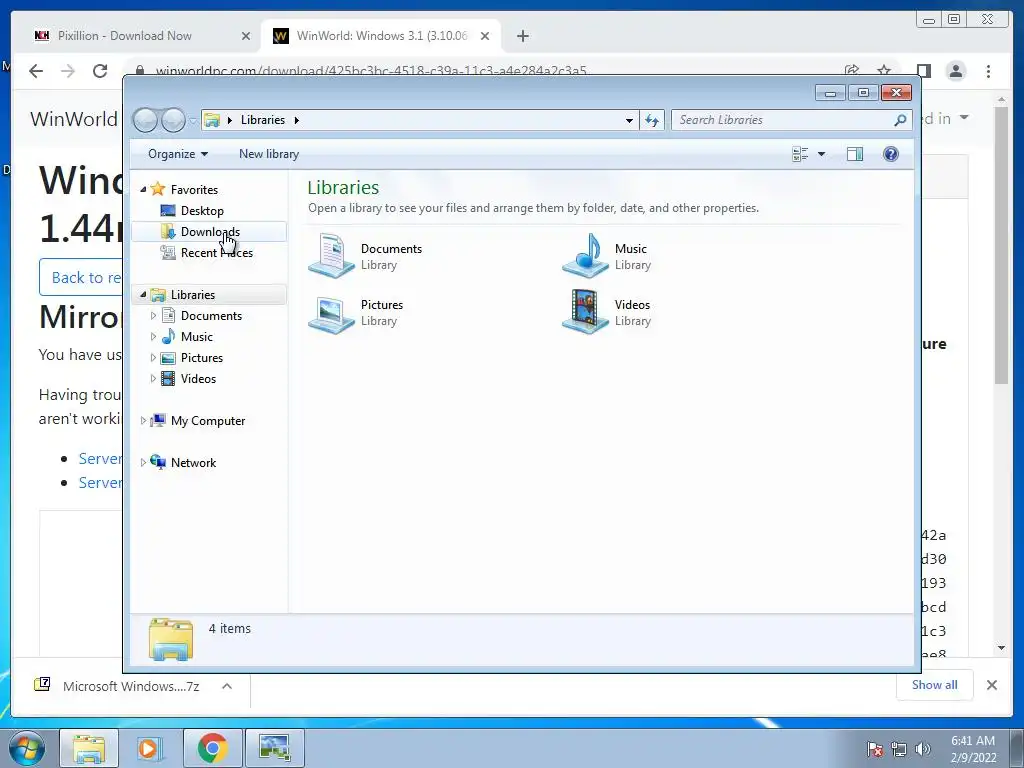Click the Libraries folder icon in address bar

pyautogui.click(x=212, y=120)
